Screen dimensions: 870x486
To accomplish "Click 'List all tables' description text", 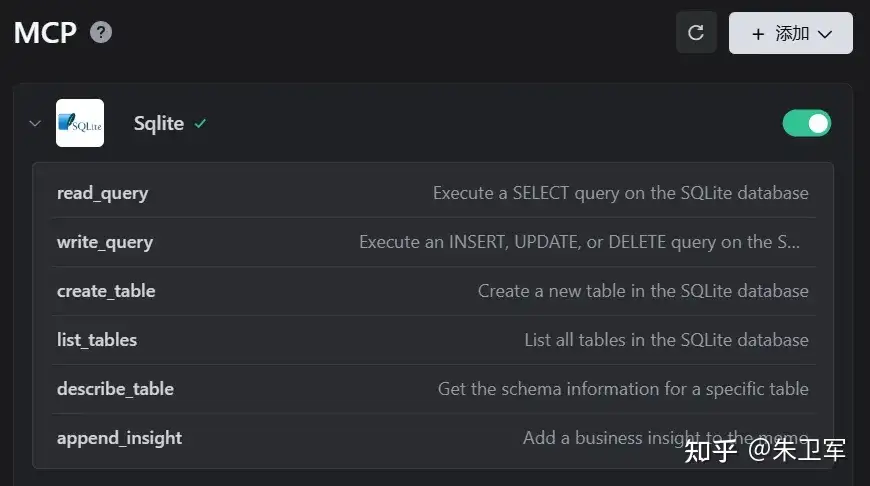I will (666, 340).
